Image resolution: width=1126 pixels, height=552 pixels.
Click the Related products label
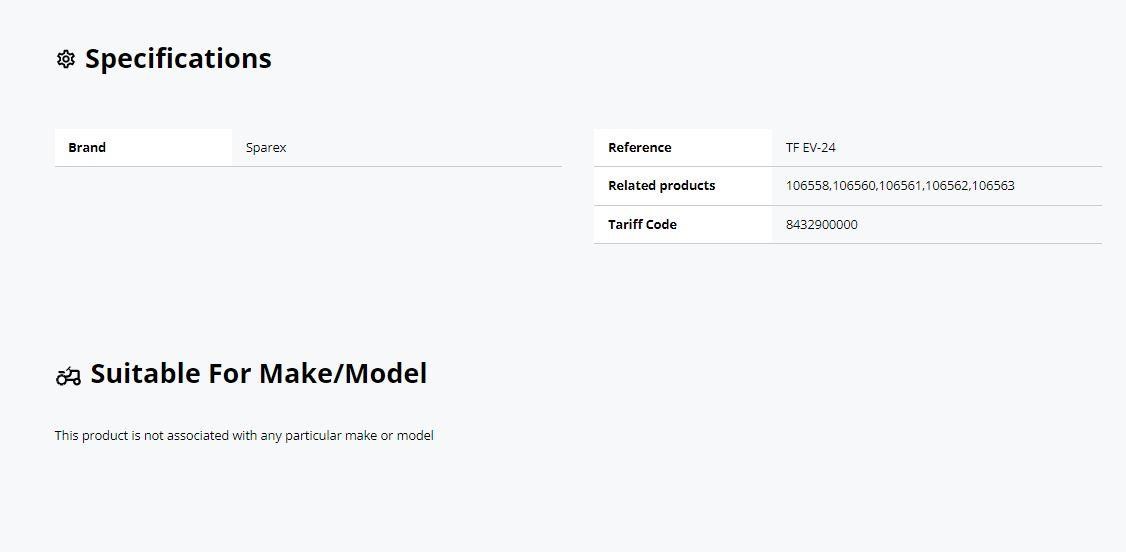point(661,185)
